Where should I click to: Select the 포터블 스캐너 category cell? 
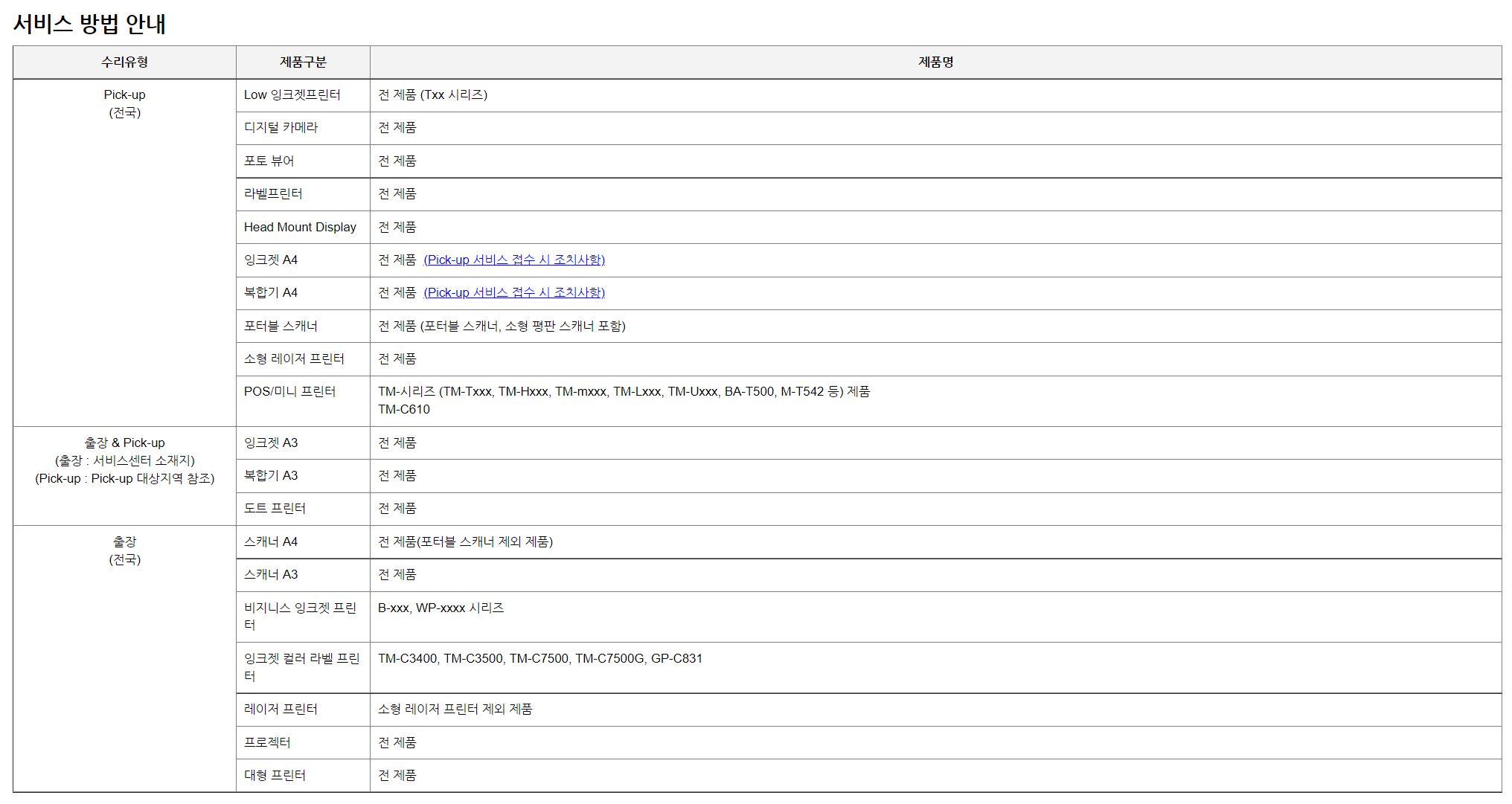pyautogui.click(x=281, y=326)
